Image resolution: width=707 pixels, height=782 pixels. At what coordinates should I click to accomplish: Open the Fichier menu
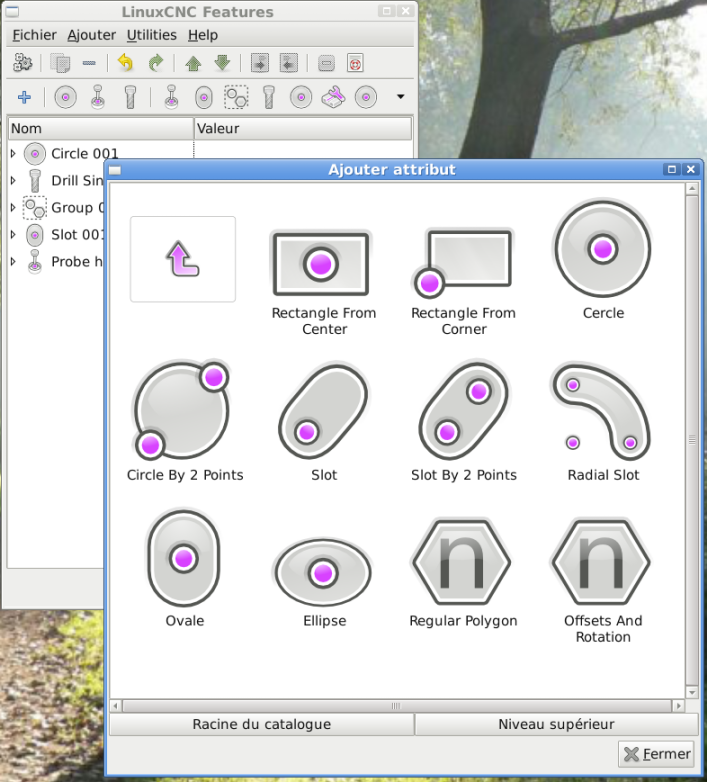click(34, 35)
